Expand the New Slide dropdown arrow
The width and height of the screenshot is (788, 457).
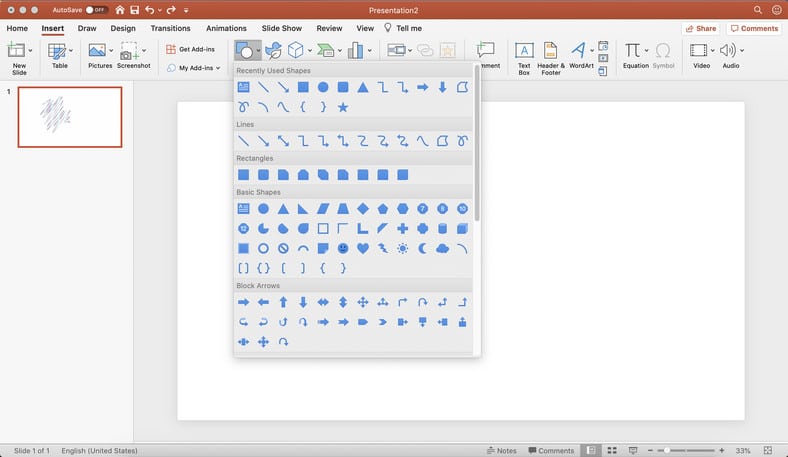[x=30, y=50]
